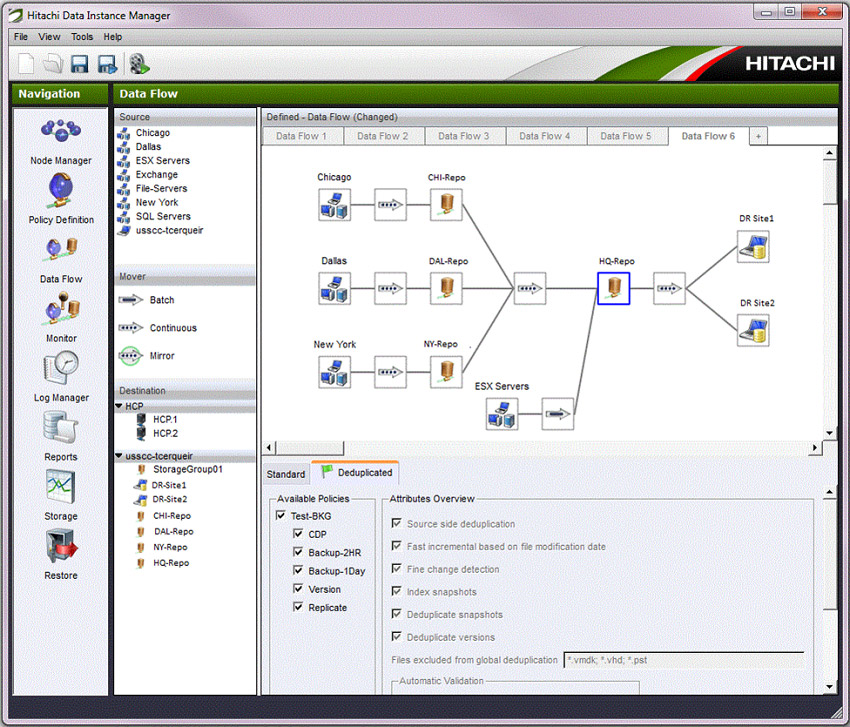This screenshot has width=850, height=727.
Task: Switch to the Standard policy tab
Action: click(x=286, y=474)
